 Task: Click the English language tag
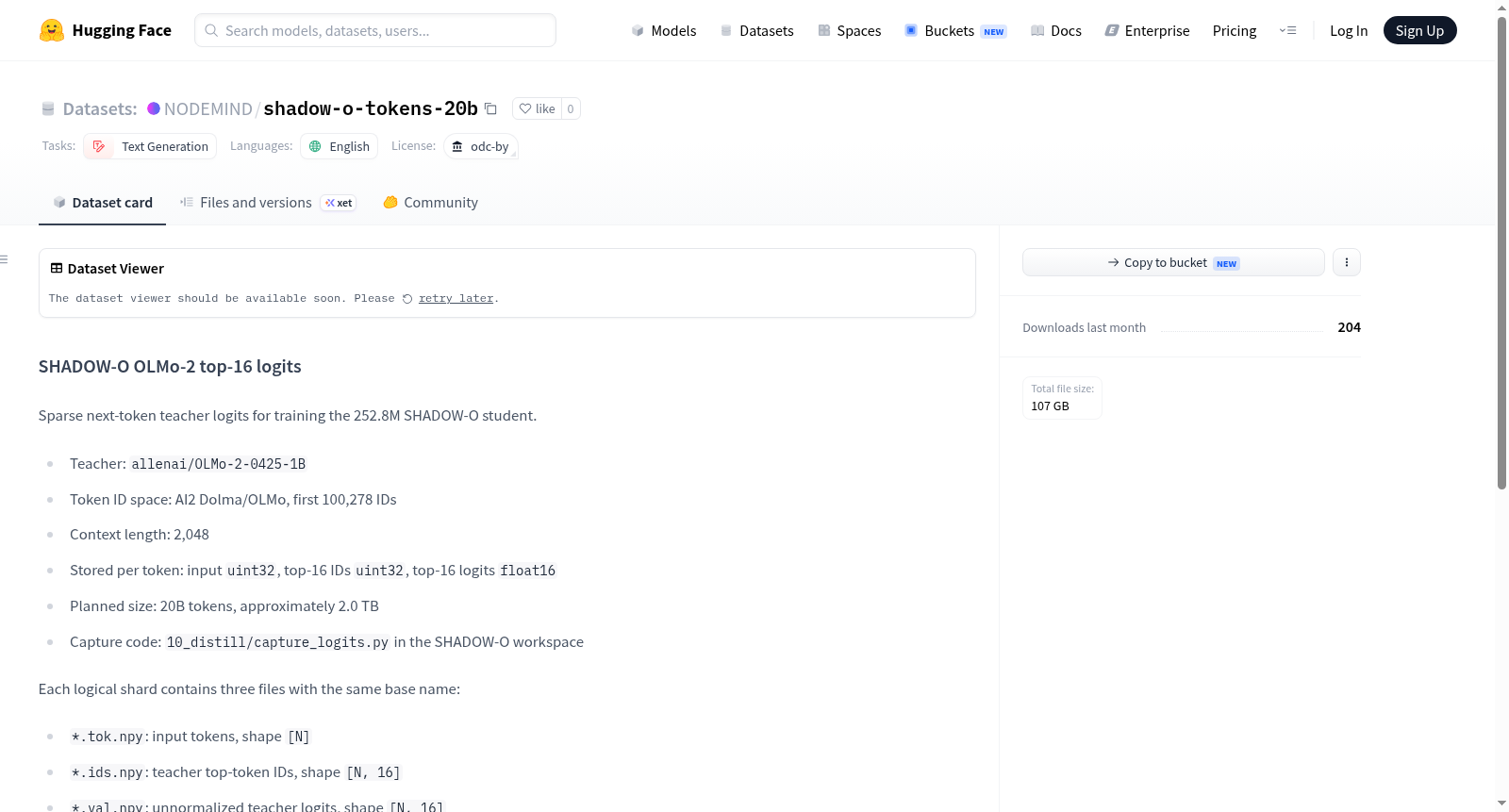pos(340,146)
